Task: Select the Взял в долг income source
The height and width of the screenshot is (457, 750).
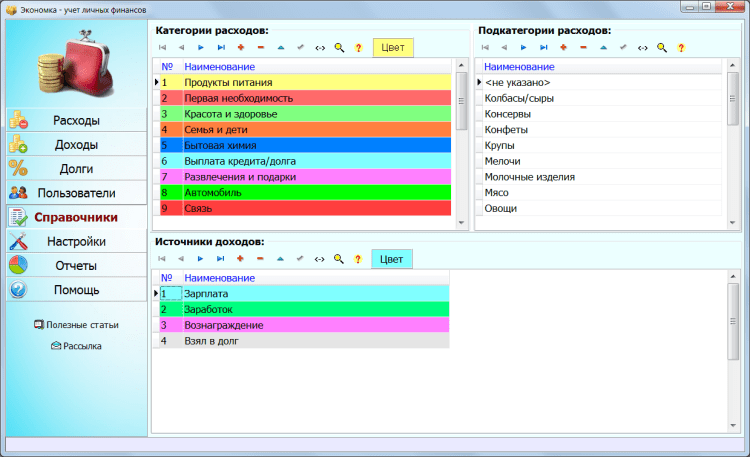Action: click(305, 341)
